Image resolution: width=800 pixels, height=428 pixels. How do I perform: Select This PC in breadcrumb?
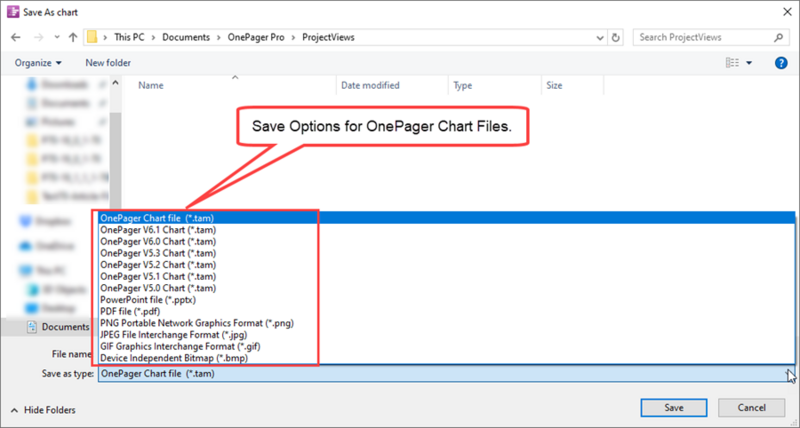(129, 37)
